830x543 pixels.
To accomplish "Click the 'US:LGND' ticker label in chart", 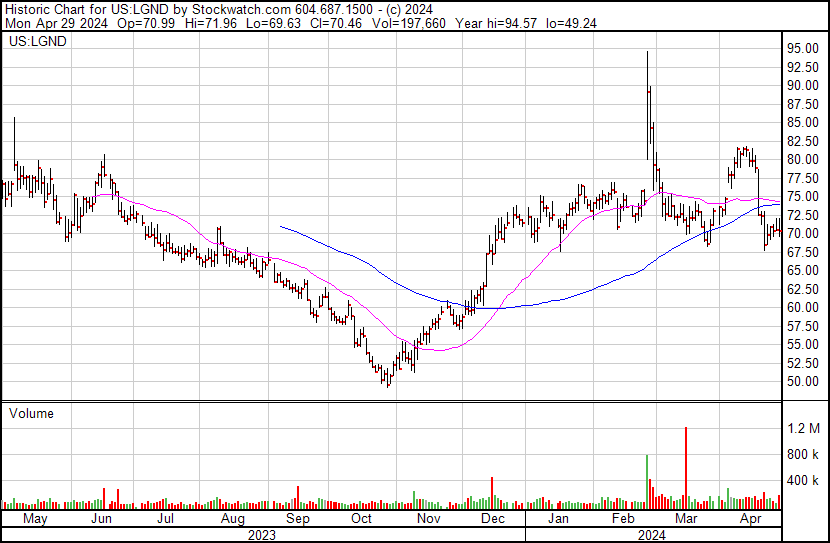I will pos(38,41).
